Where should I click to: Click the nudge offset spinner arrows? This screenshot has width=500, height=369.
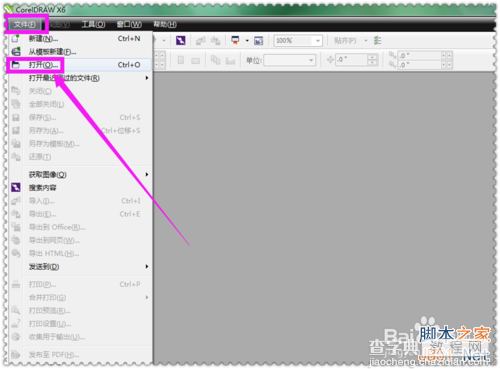[372, 60]
